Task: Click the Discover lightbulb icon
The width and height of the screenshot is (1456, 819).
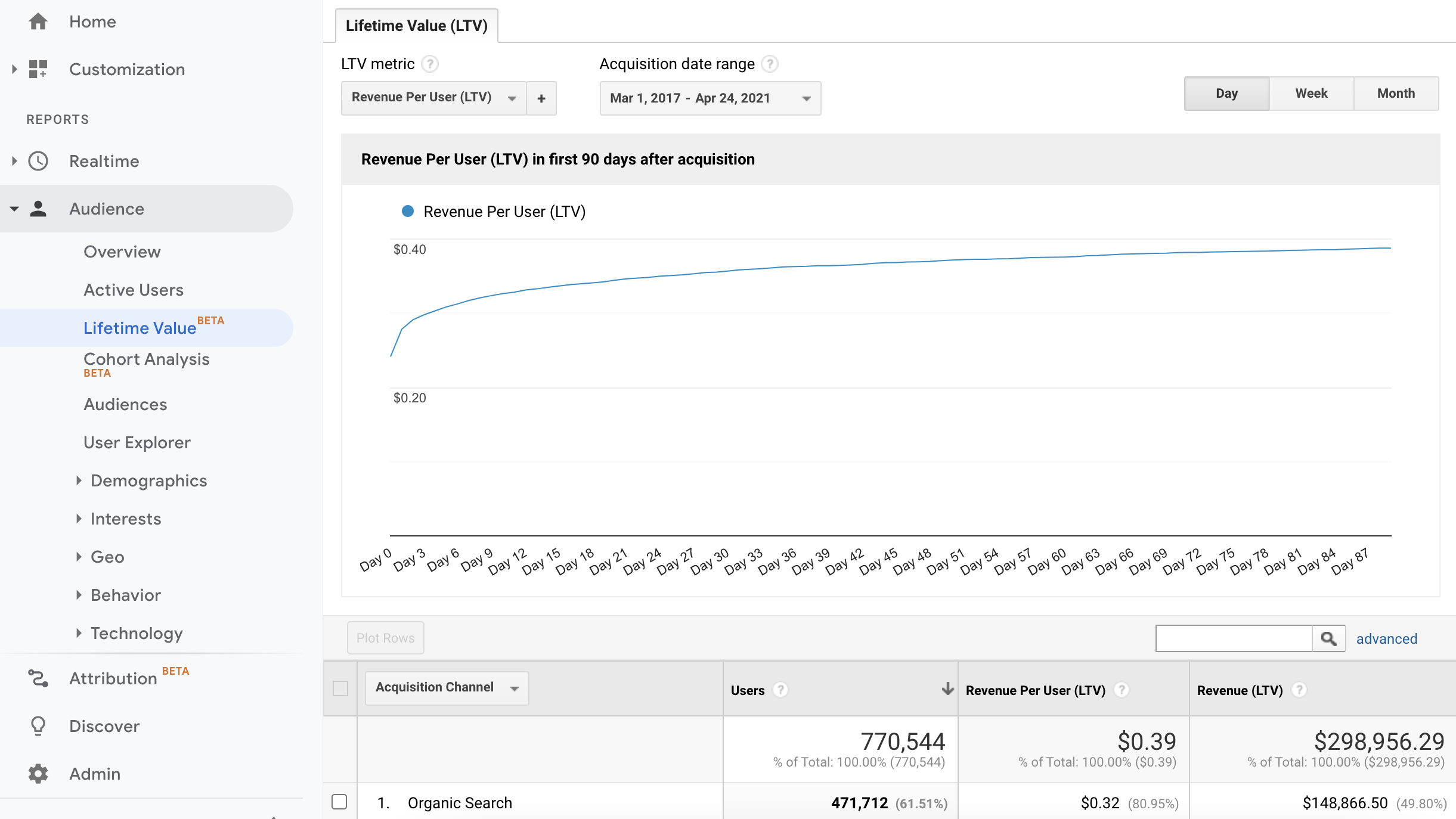Action: point(38,726)
